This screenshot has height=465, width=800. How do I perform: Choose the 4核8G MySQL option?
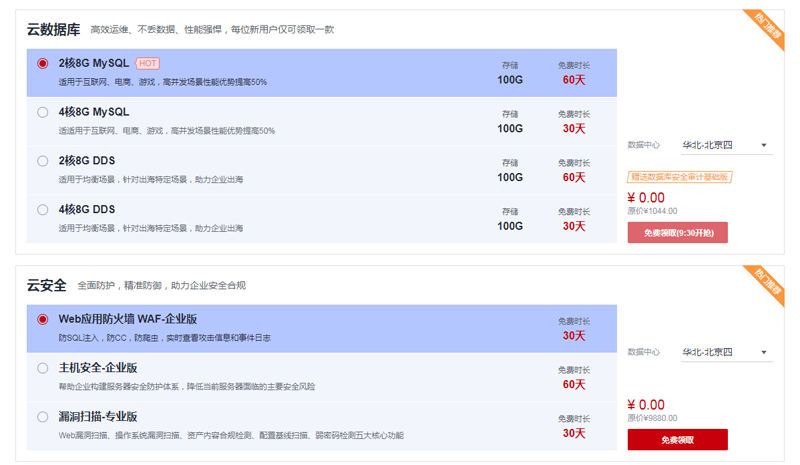point(42,112)
